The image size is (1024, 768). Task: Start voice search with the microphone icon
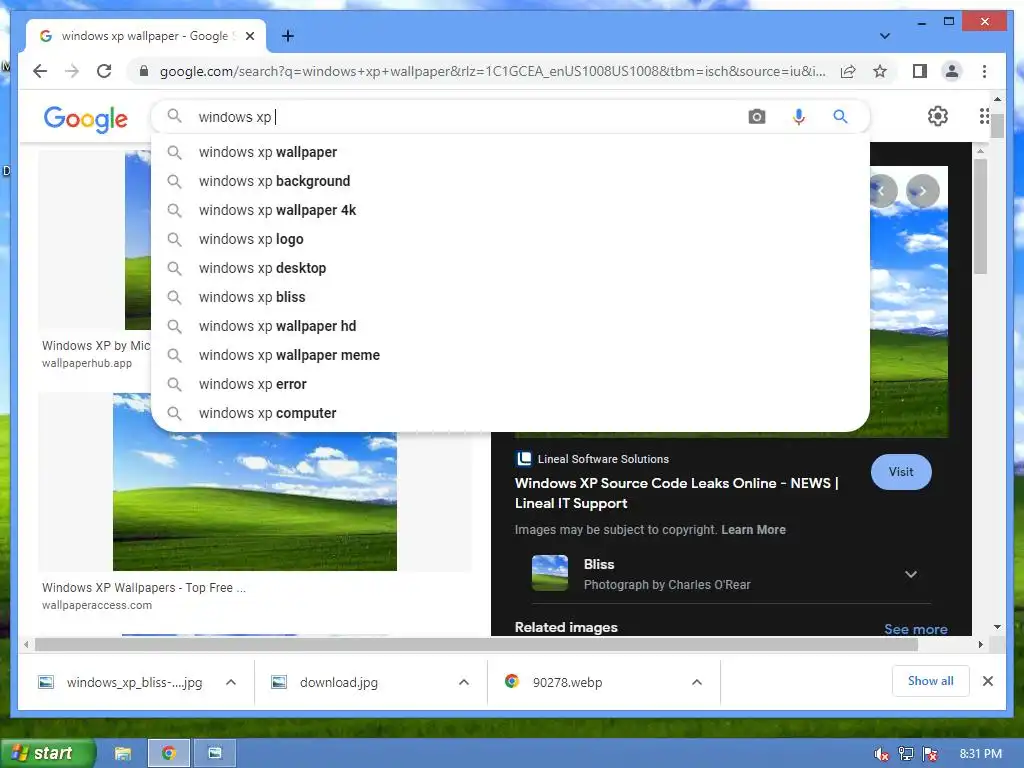798,117
